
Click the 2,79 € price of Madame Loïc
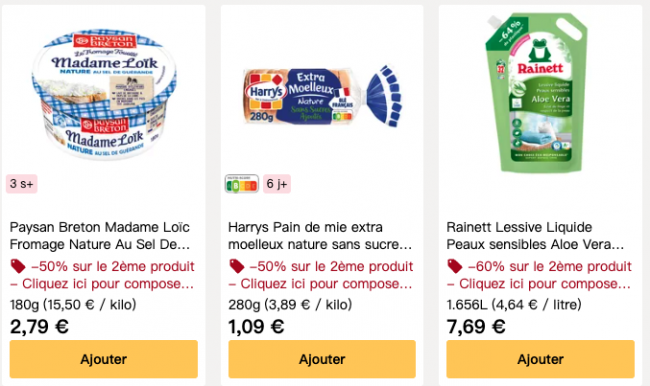coord(39,326)
